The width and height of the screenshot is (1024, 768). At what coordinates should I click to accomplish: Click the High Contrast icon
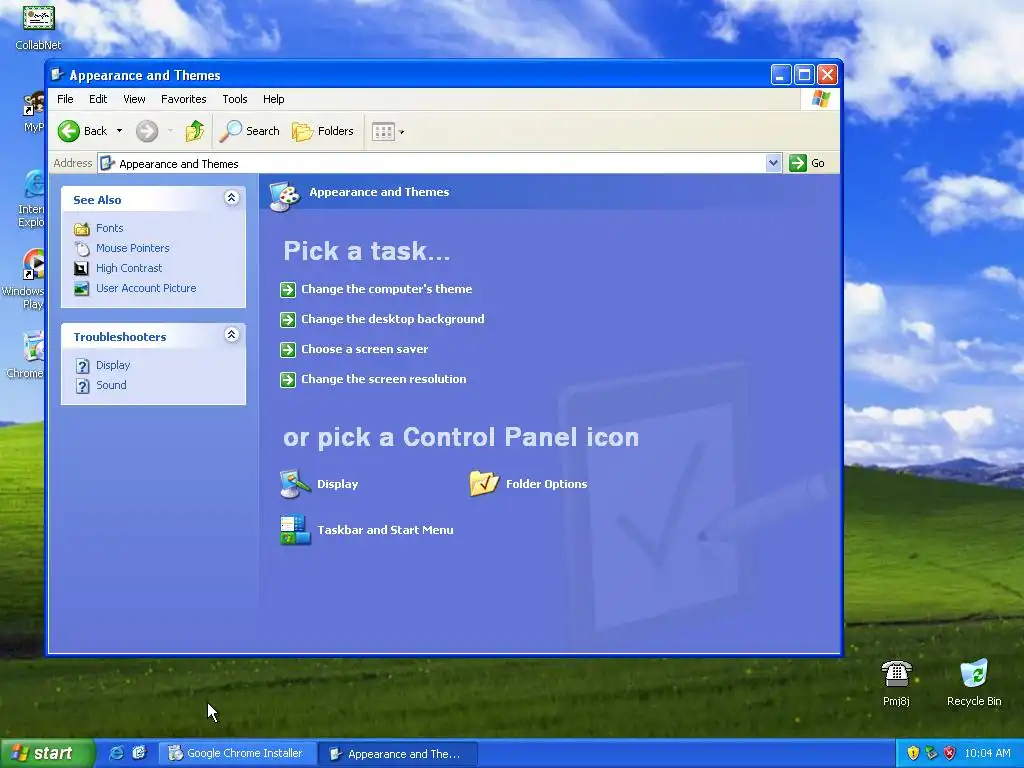pos(82,268)
